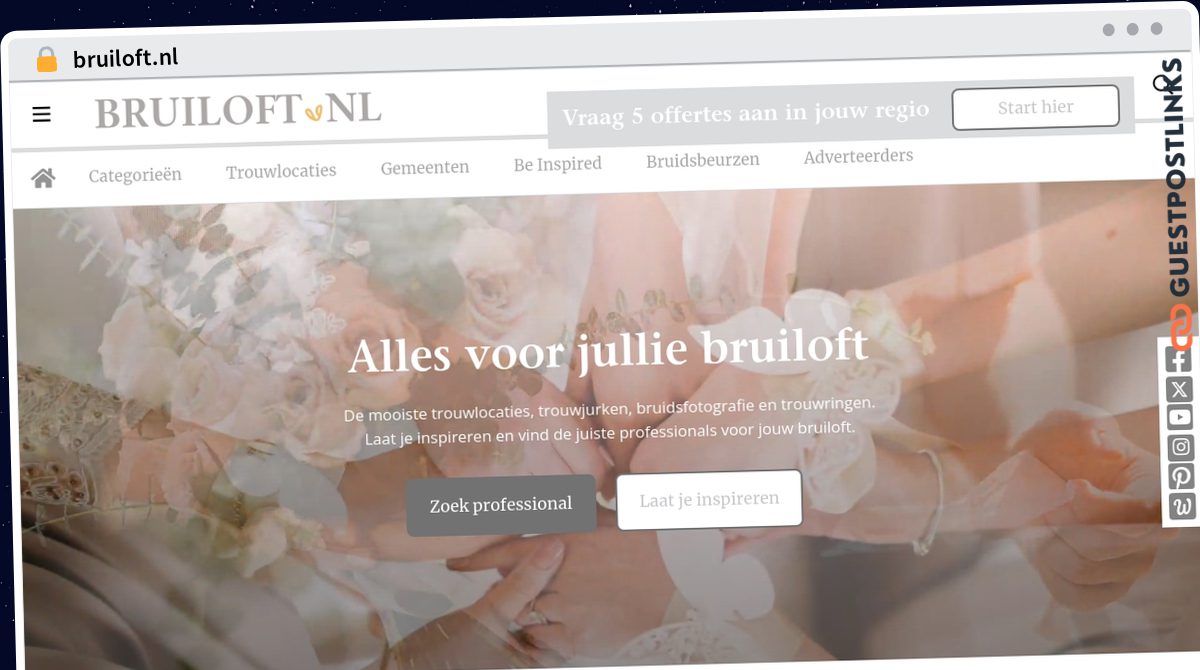
Task: Click the home icon in navigation bar
Action: point(43,178)
